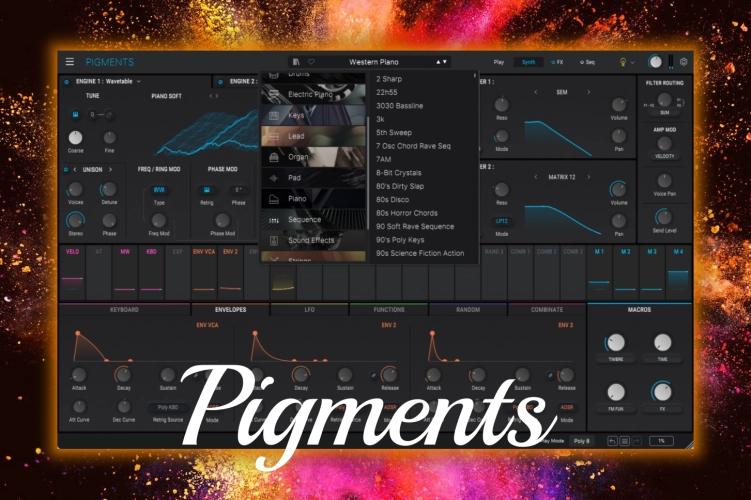Screen dimensions: 751x500
Task: Click the master volume knob
Action: point(655,62)
